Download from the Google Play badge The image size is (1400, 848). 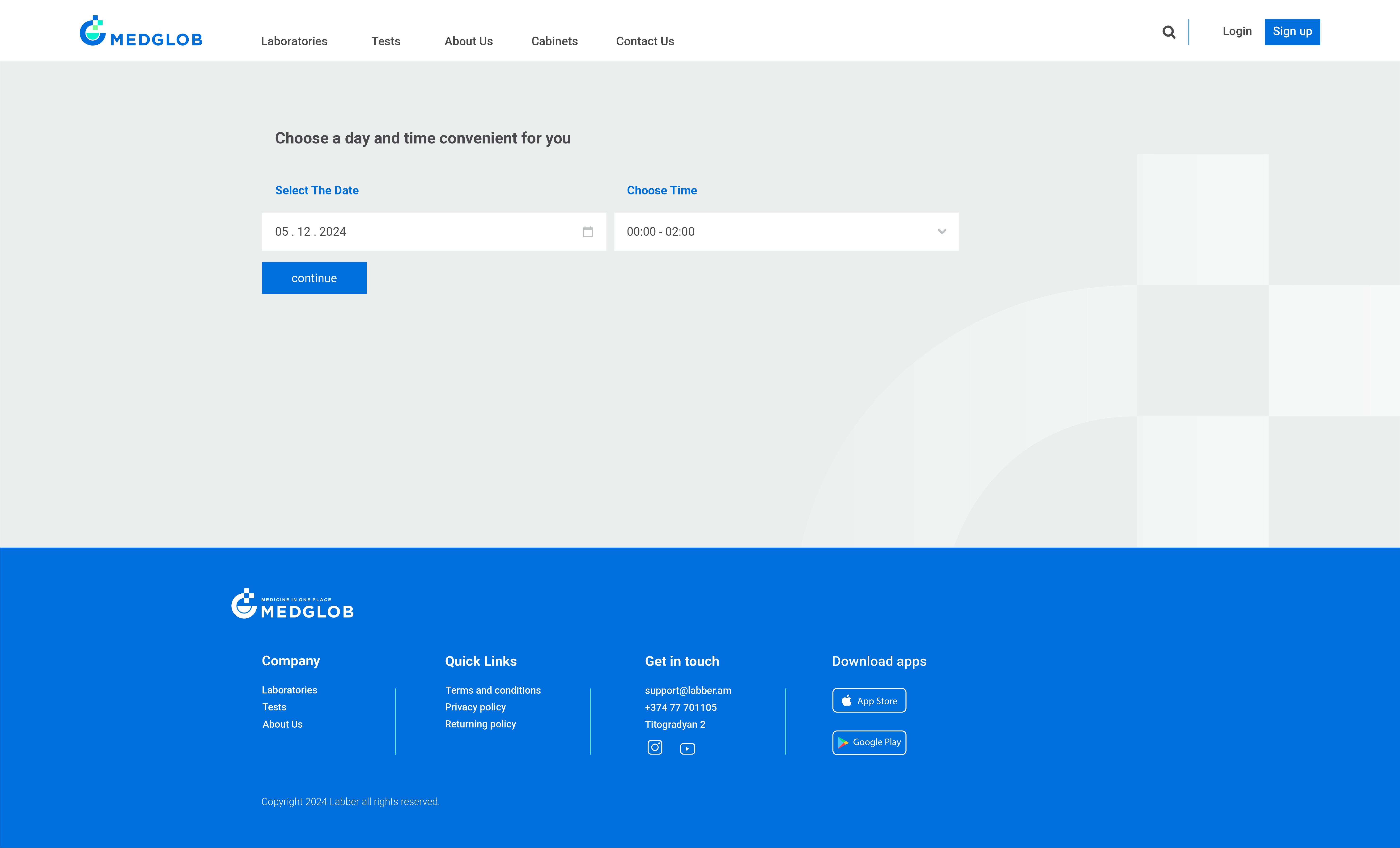pyautogui.click(x=869, y=742)
